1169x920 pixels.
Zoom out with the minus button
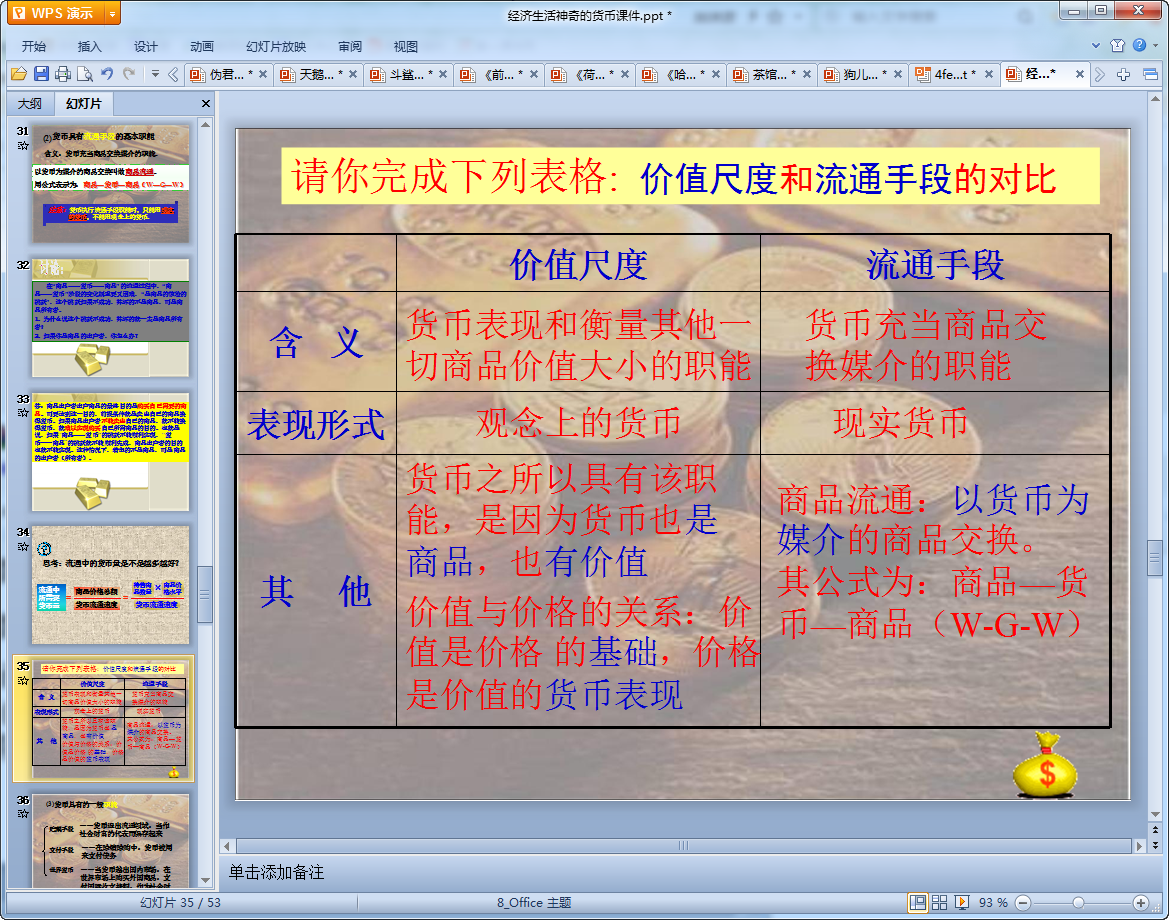(1024, 903)
